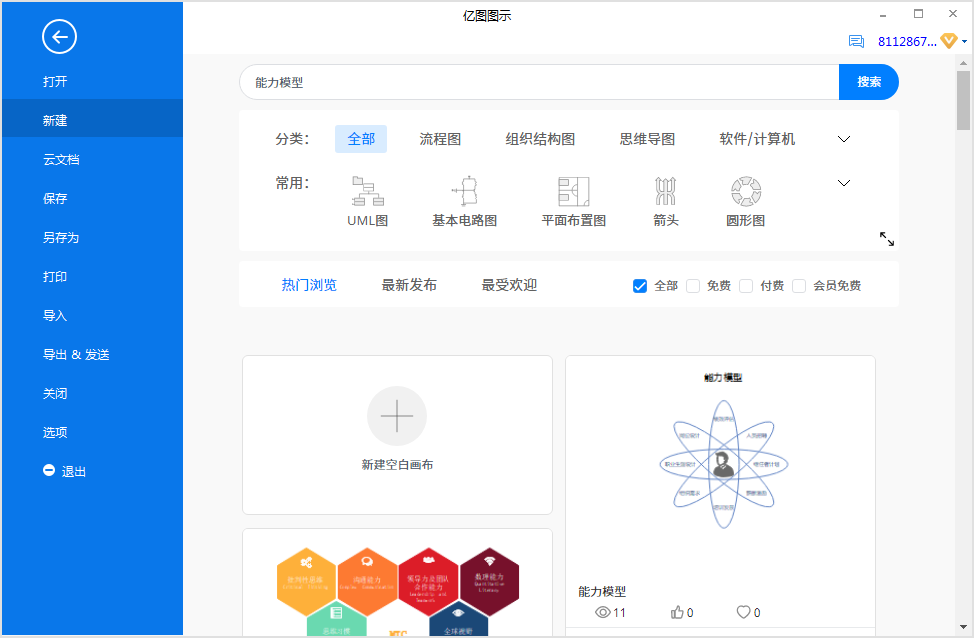Click the thumbs-up like icon
This screenshot has height=638, width=974.
coord(677,612)
